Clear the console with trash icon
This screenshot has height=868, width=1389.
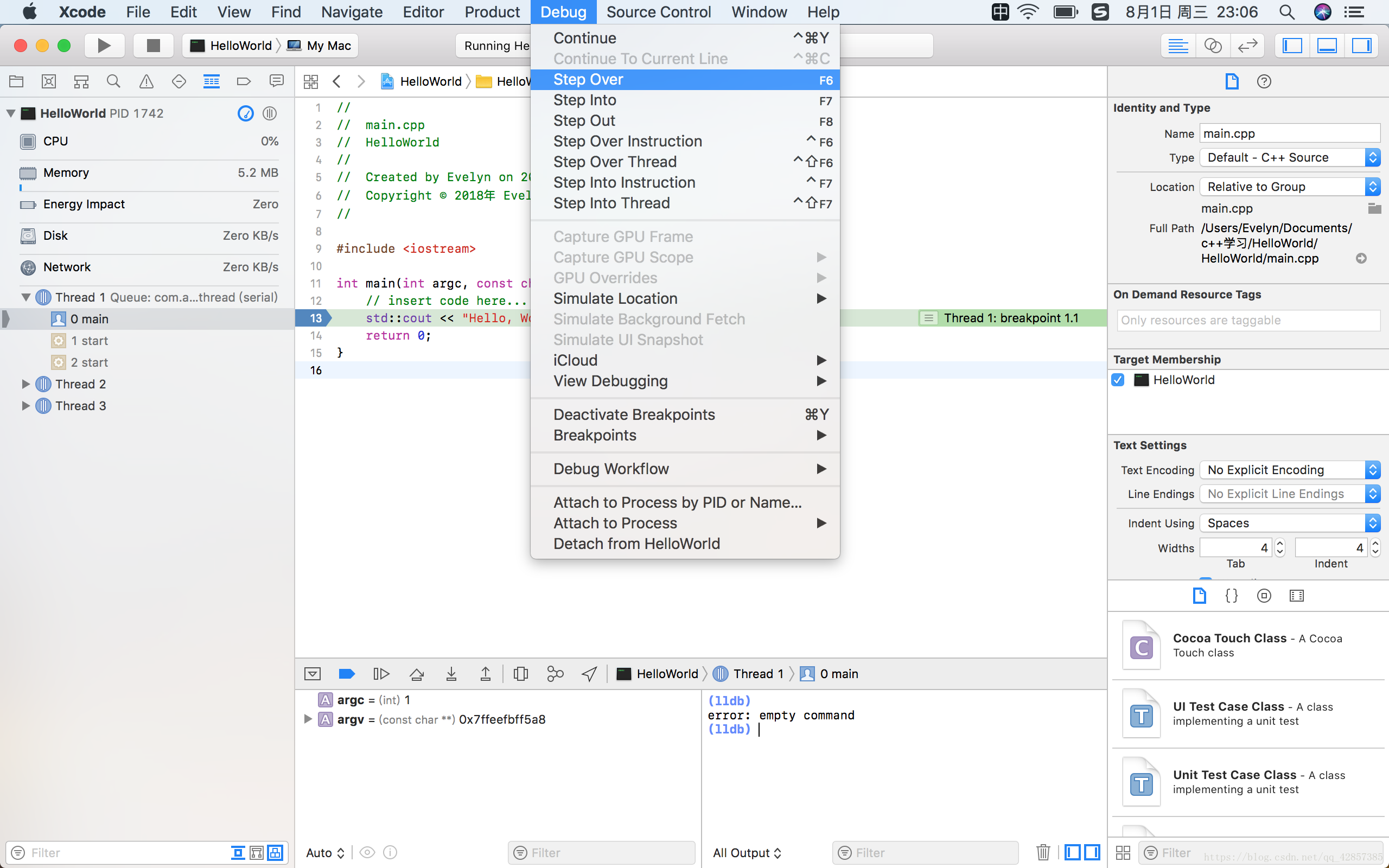(1043, 852)
